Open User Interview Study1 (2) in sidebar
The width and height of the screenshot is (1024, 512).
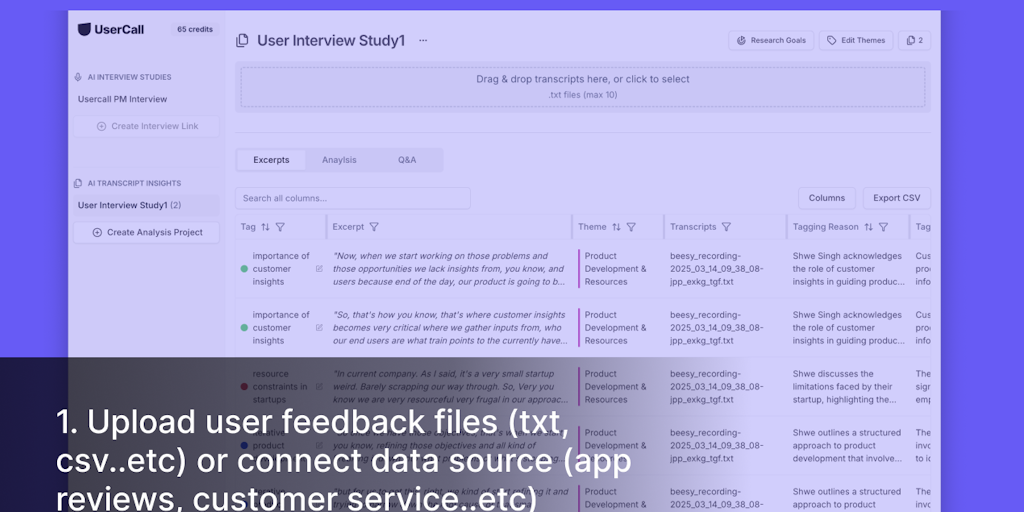pos(146,205)
